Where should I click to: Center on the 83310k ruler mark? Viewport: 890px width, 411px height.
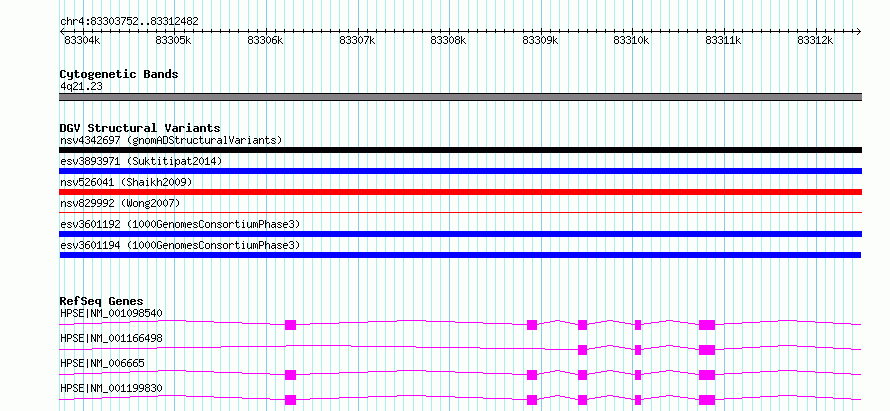click(632, 40)
